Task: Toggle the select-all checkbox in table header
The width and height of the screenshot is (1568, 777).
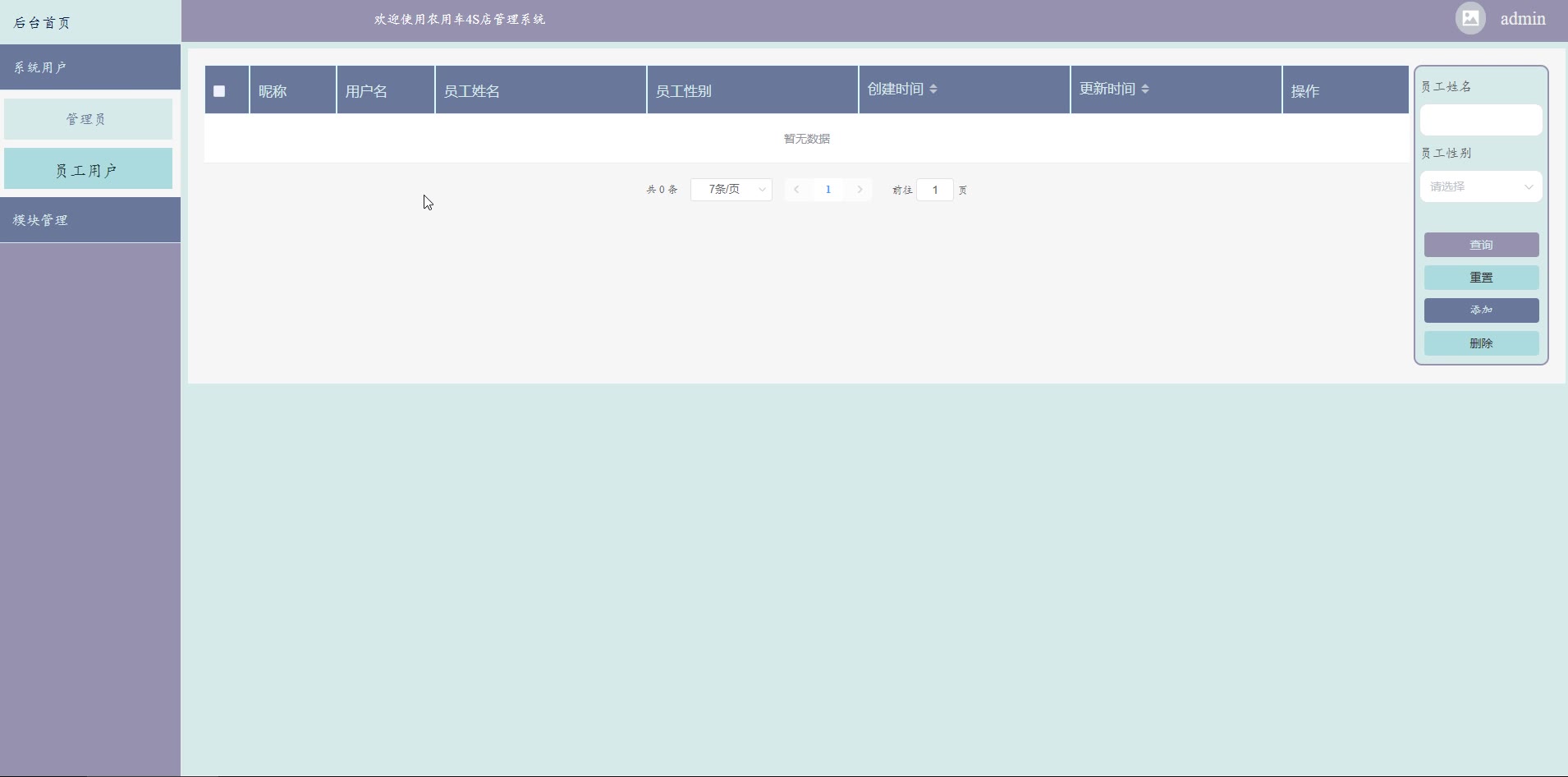Action: (219, 91)
